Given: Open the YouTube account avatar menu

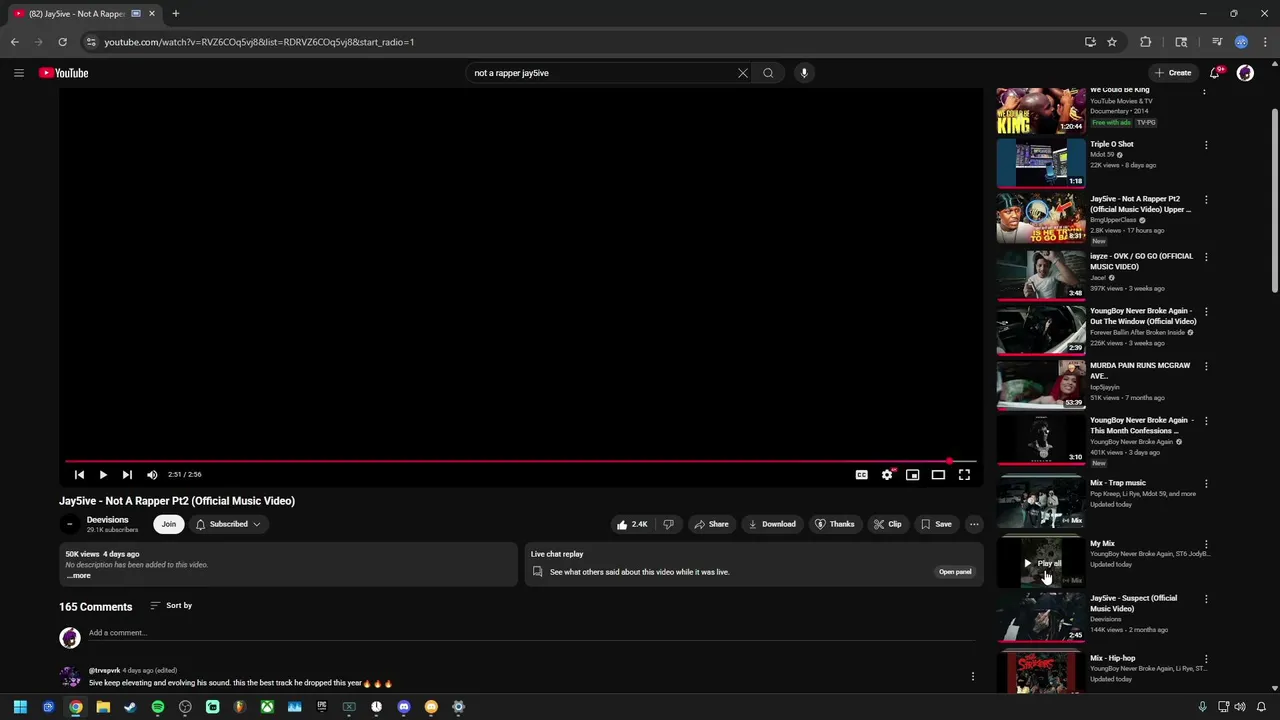Looking at the screenshot, I should click(1245, 73).
